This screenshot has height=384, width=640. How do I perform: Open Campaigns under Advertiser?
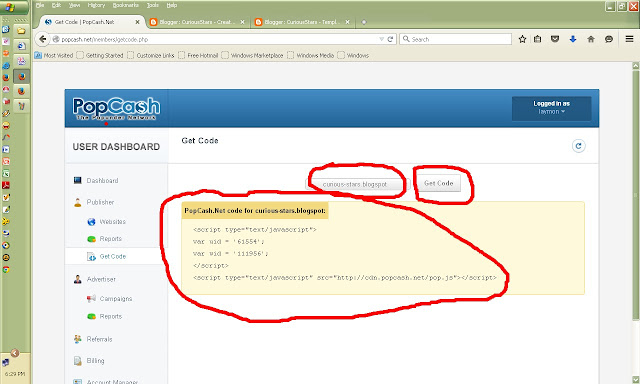[x=116, y=299]
